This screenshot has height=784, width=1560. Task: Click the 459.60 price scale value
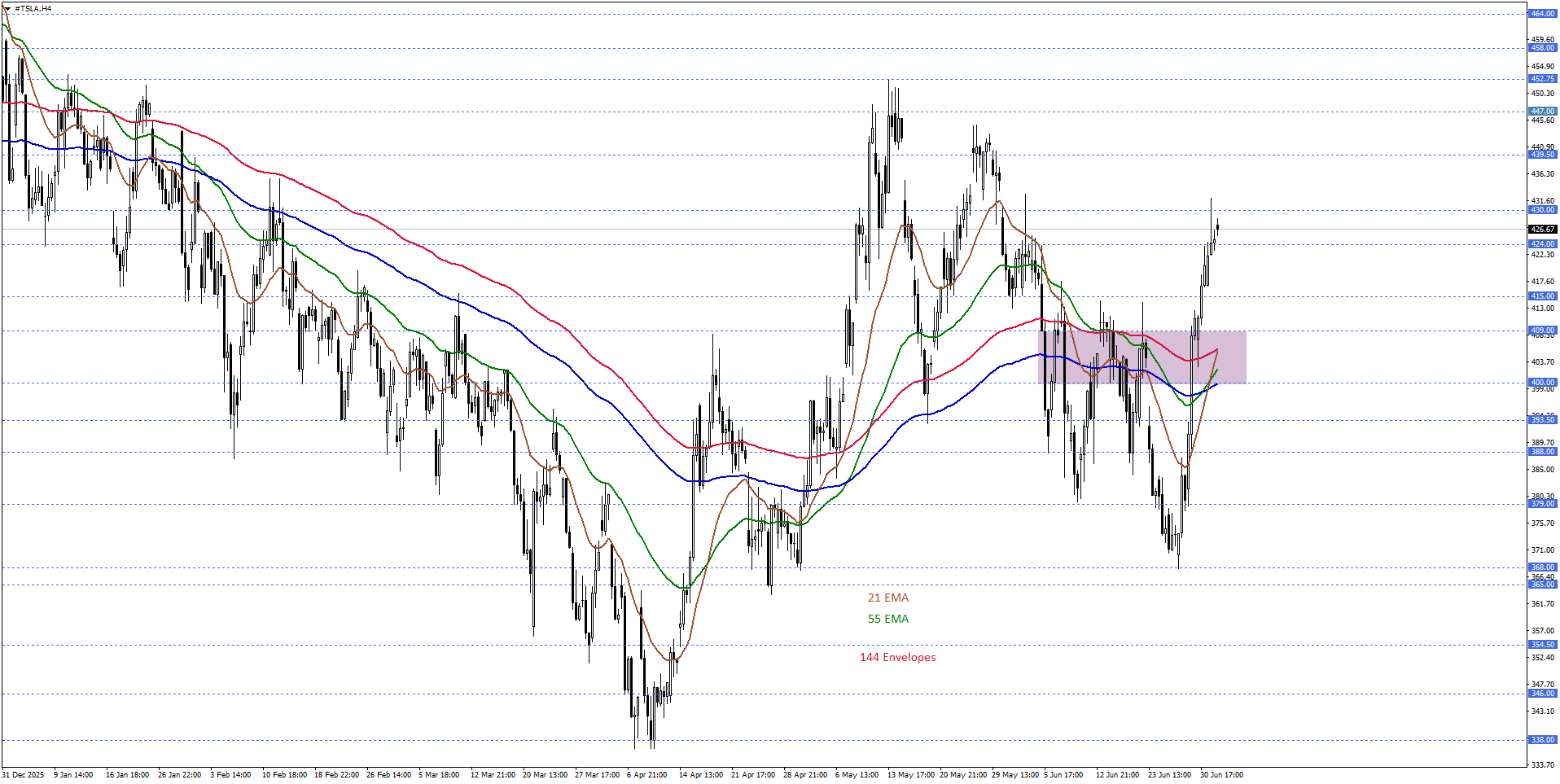click(x=1542, y=39)
